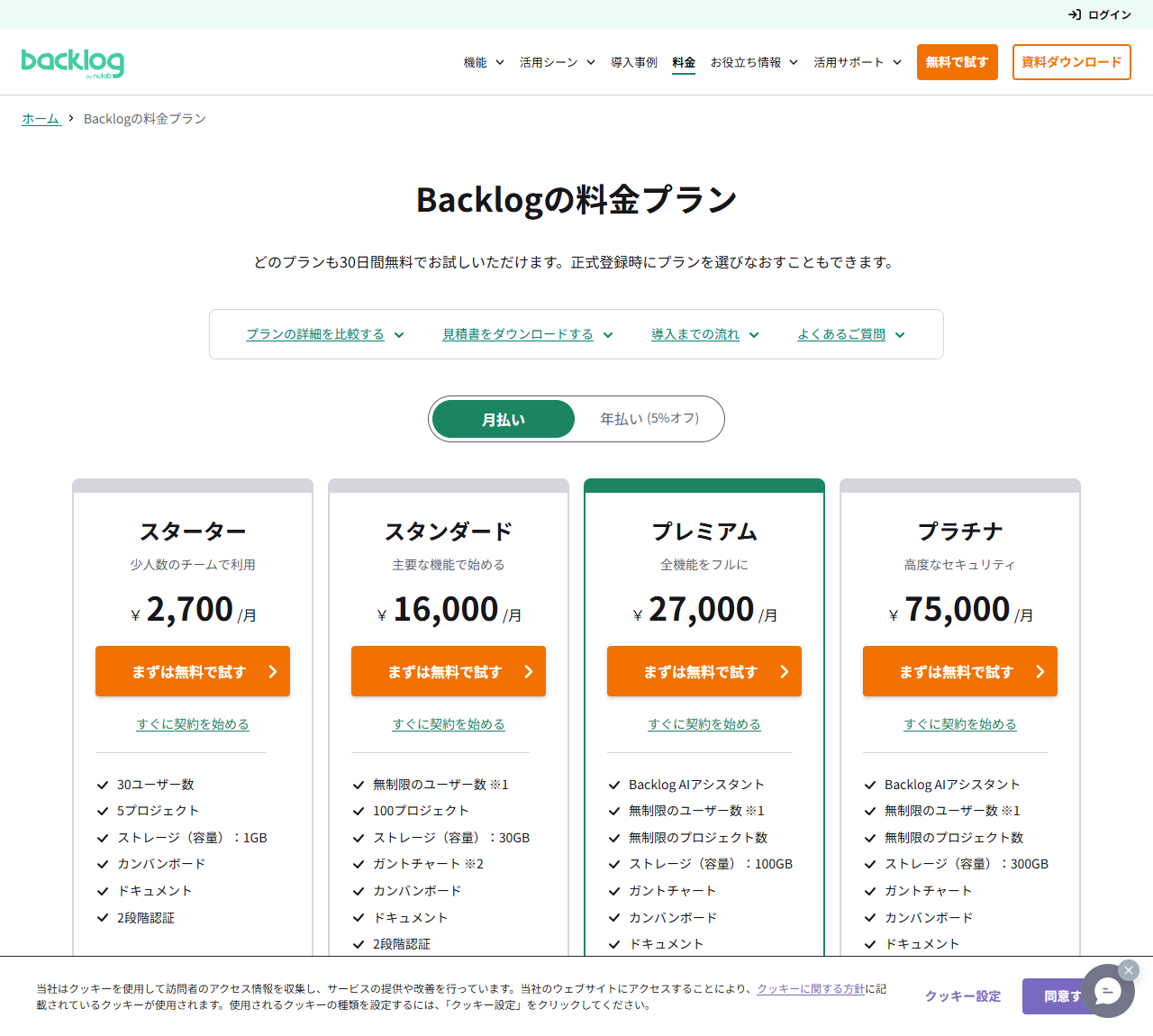This screenshot has width=1153, height=1036.
Task: Click arrow on スターター trial button
Action: pyautogui.click(x=273, y=671)
